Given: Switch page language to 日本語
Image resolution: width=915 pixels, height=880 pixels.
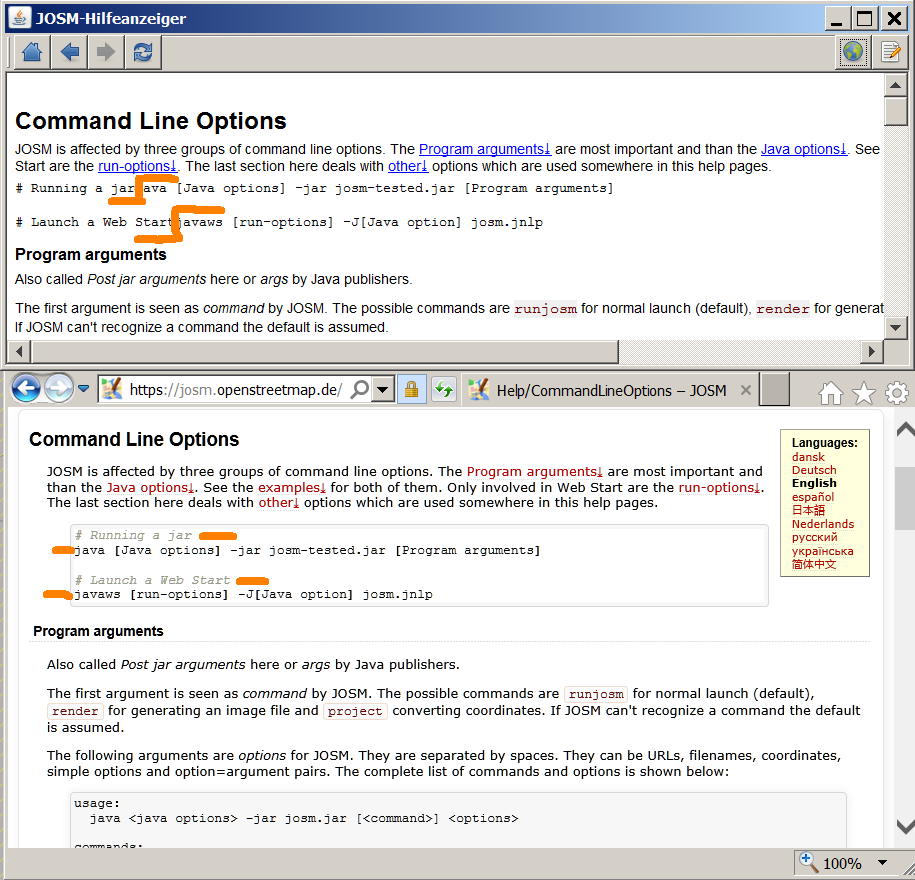Looking at the screenshot, I should [808, 511].
